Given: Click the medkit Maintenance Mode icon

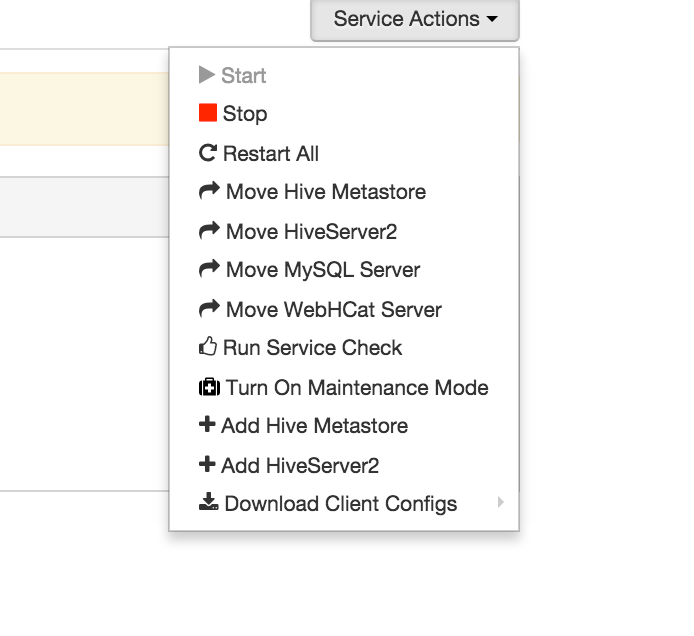Looking at the screenshot, I should pos(209,387).
